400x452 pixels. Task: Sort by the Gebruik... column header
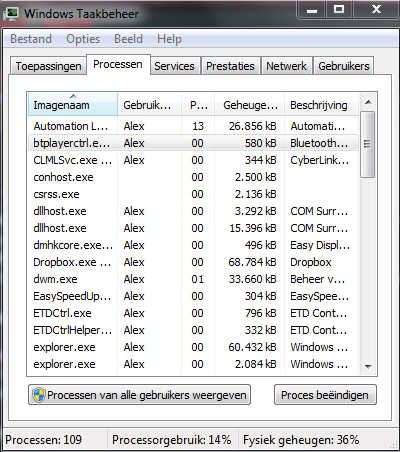tap(149, 105)
